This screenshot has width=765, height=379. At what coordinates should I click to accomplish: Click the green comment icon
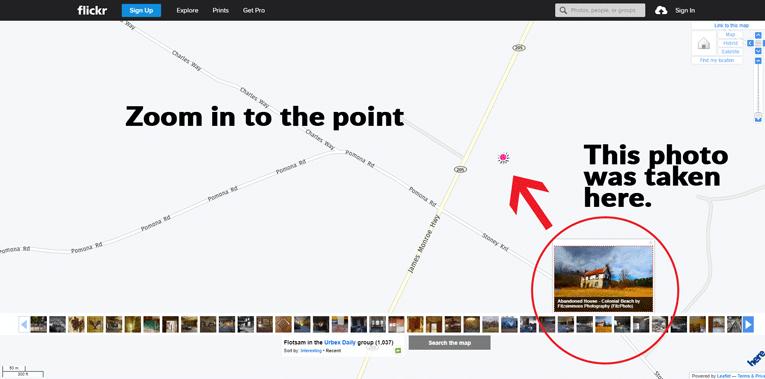(x=398, y=351)
